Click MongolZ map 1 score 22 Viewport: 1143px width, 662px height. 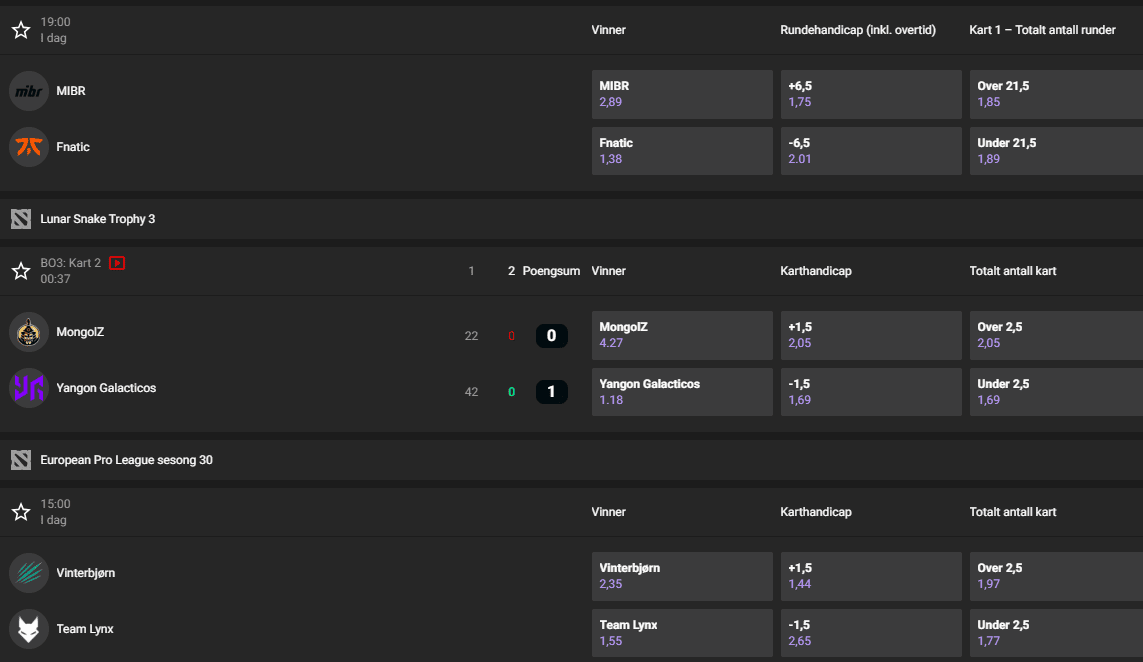[472, 336]
